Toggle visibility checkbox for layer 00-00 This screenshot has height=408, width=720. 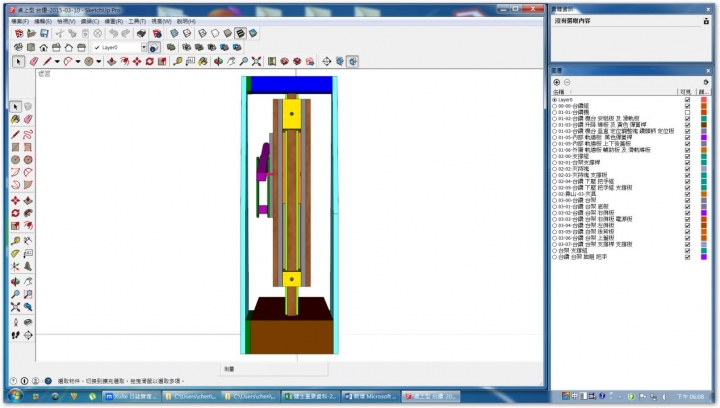pyautogui.click(x=687, y=105)
